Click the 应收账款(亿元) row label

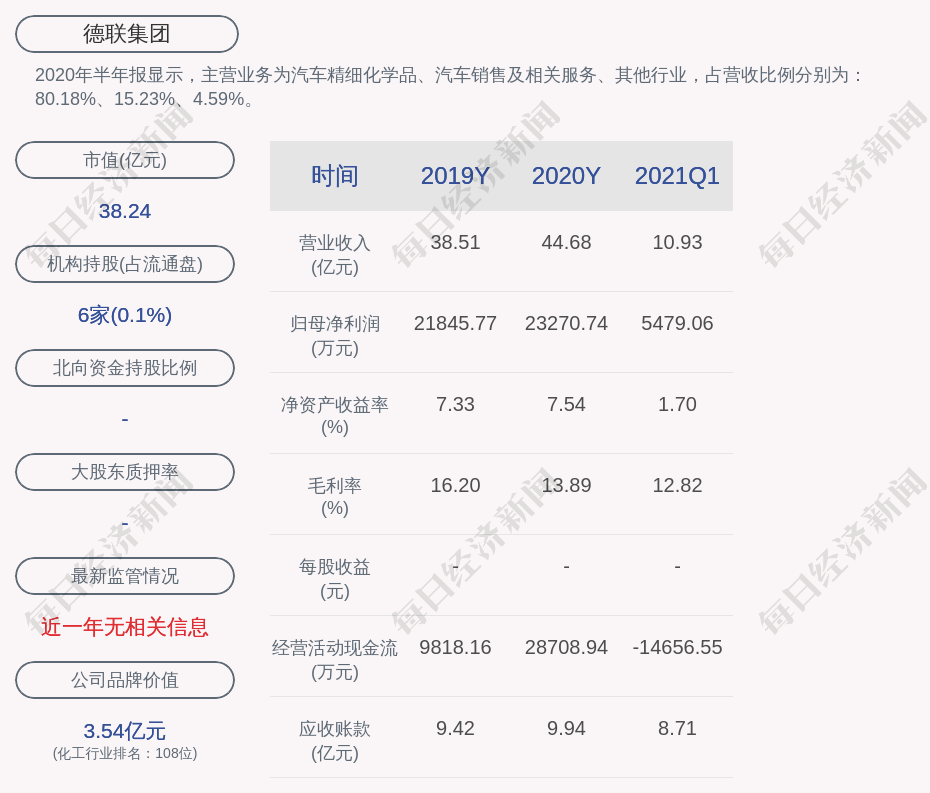point(335,740)
